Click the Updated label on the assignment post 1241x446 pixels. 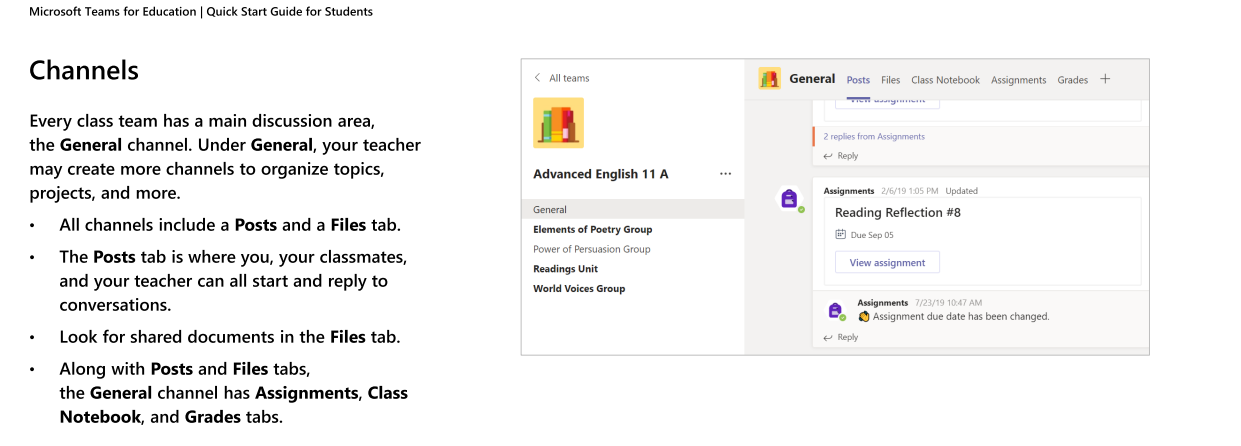click(x=961, y=191)
